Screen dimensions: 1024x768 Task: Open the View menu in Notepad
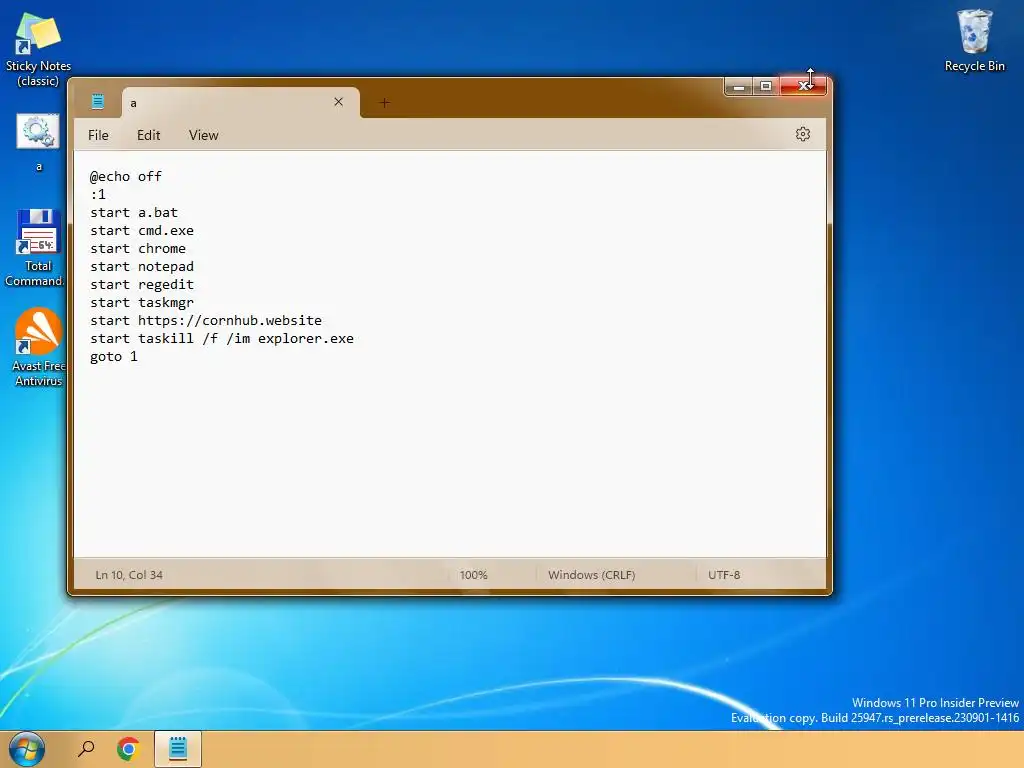pyautogui.click(x=203, y=135)
